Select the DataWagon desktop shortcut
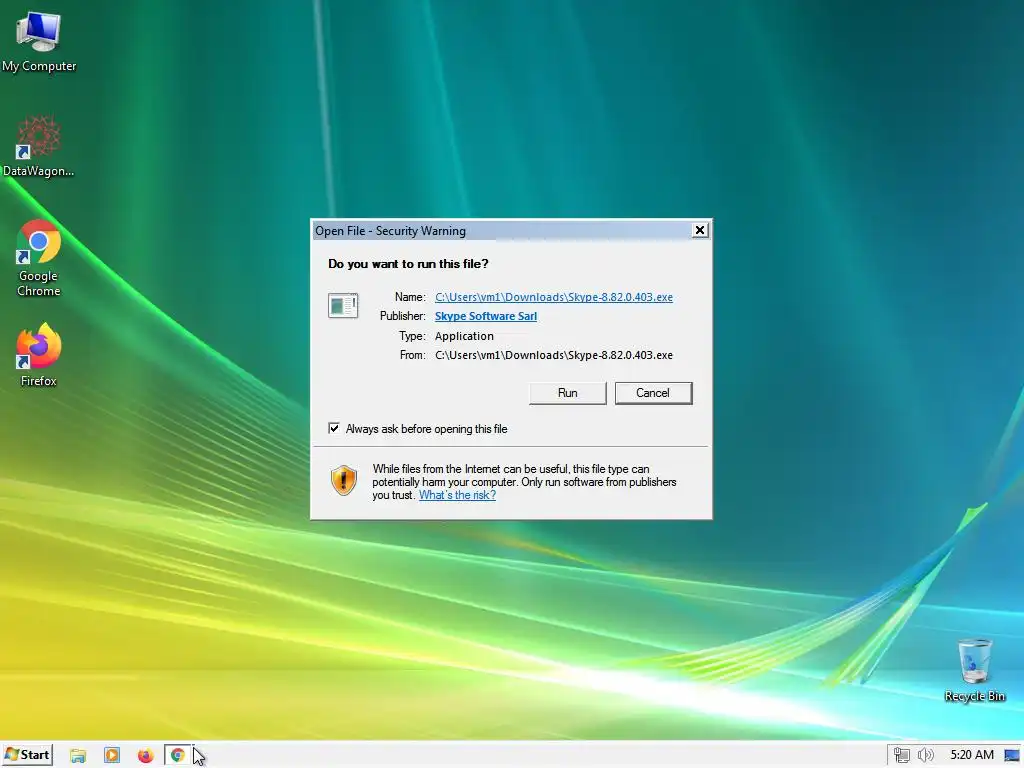 click(x=39, y=146)
